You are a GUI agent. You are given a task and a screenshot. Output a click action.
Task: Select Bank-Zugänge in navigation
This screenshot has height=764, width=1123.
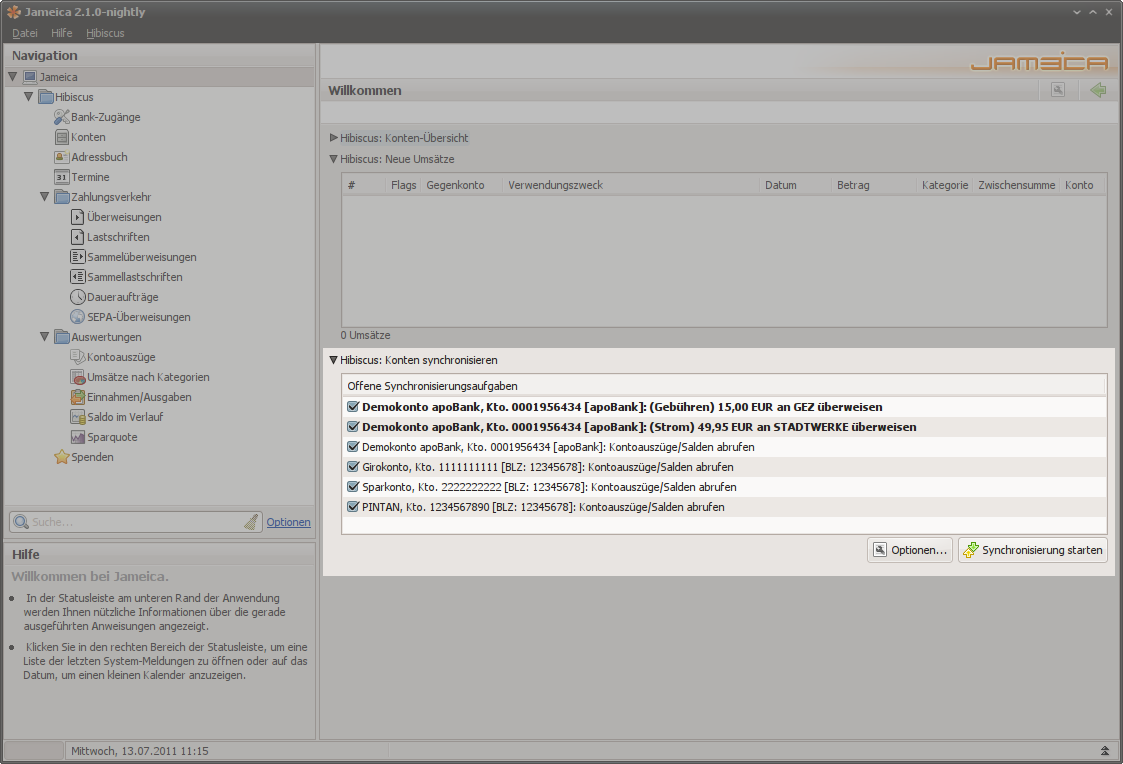[105, 117]
